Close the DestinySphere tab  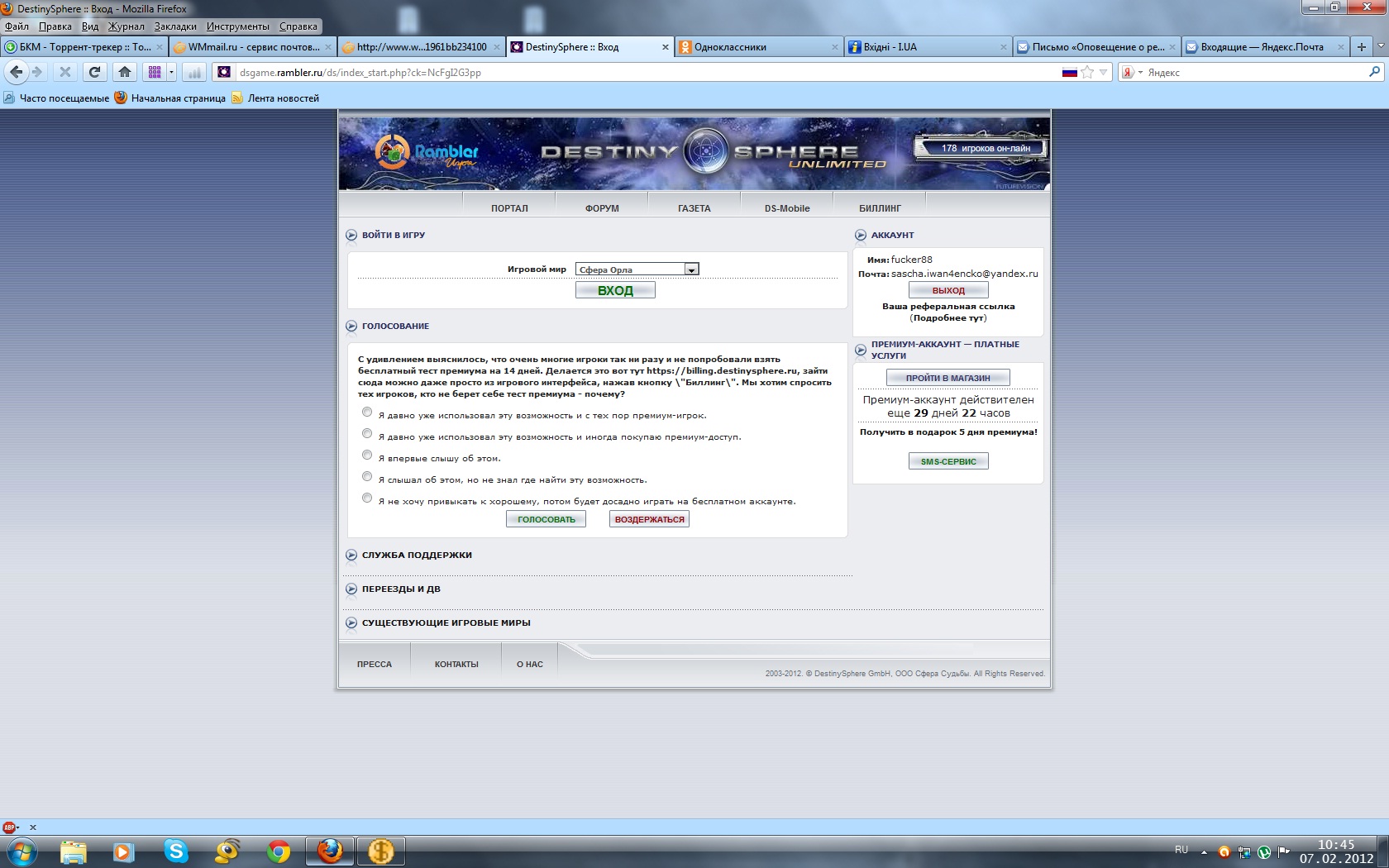tap(665, 47)
